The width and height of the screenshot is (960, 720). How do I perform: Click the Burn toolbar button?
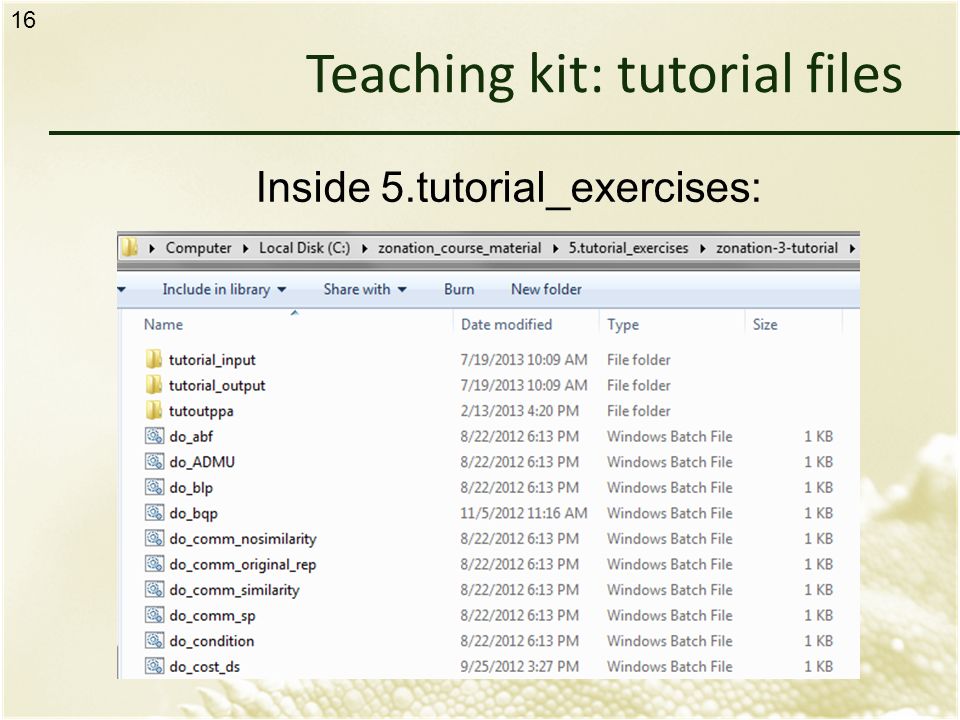coord(459,289)
